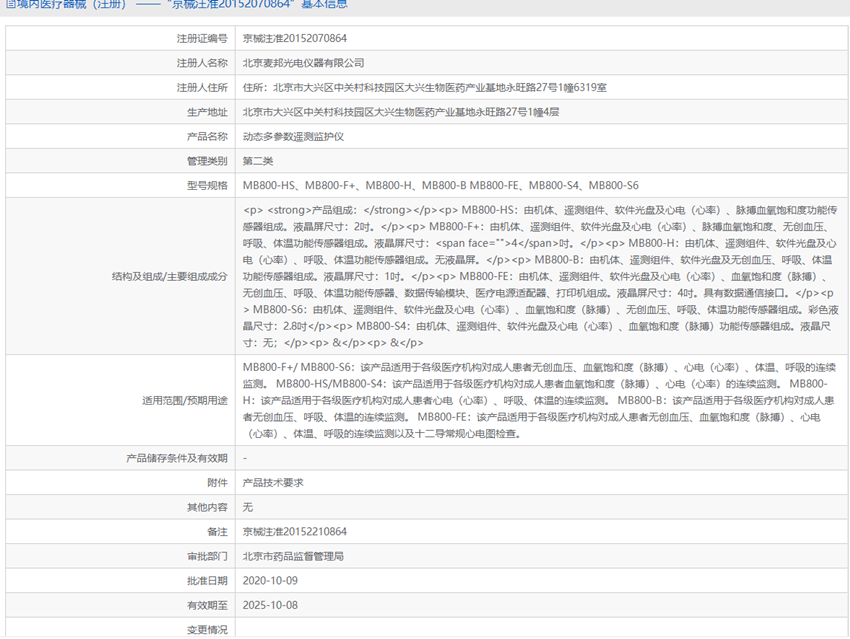Click the intended use paragraph starting MB800-F+/
This screenshot has width=850, height=639.
tap(539, 401)
